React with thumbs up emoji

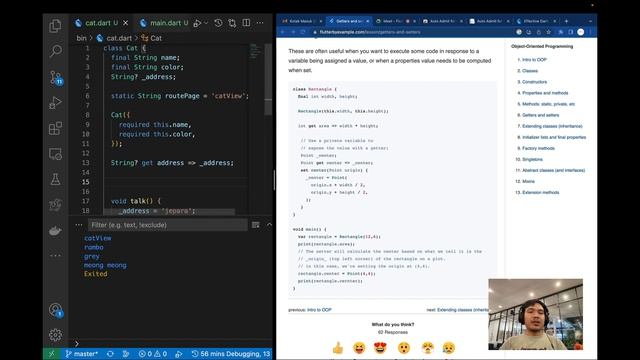coord(338,348)
